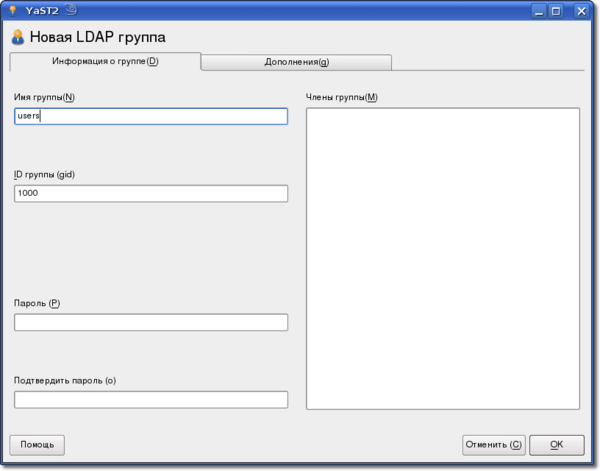This screenshot has width=600, height=471.
Task: Click the Члены группы label
Action: pyautogui.click(x=341, y=97)
